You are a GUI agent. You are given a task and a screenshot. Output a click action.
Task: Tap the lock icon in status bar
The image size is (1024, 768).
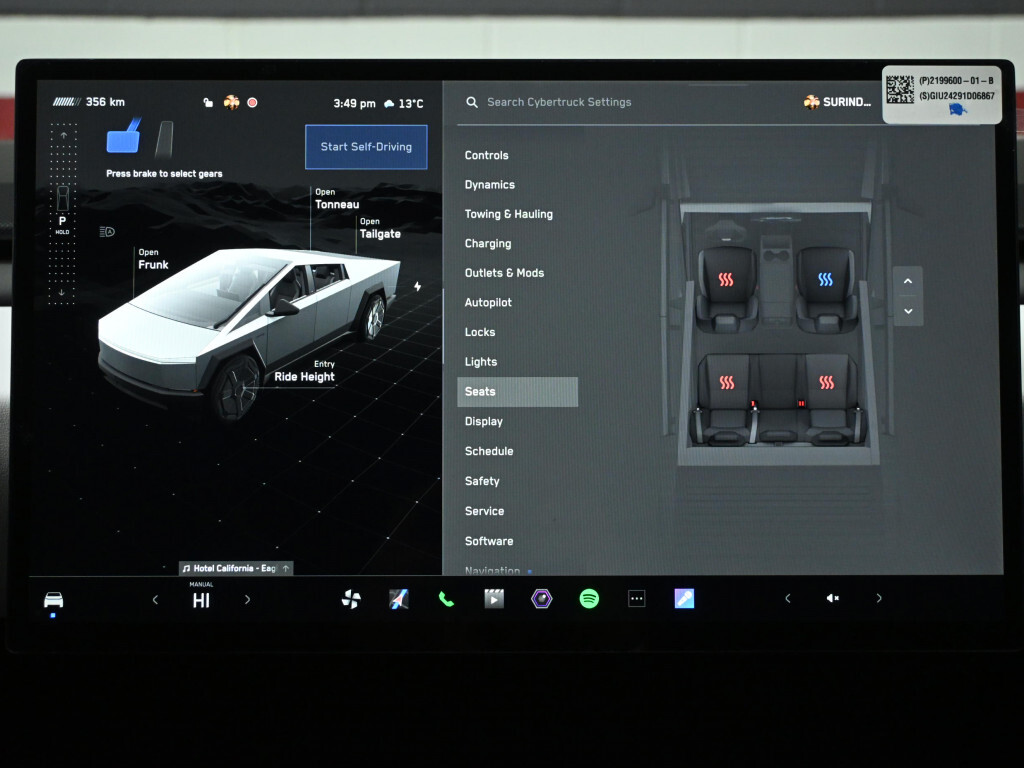click(208, 102)
